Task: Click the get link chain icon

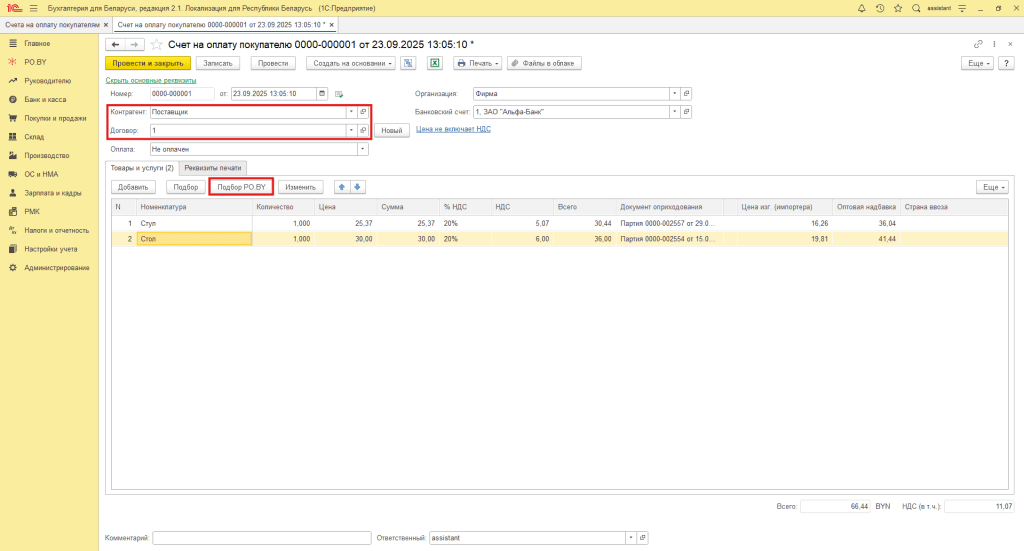Action: [x=978, y=45]
